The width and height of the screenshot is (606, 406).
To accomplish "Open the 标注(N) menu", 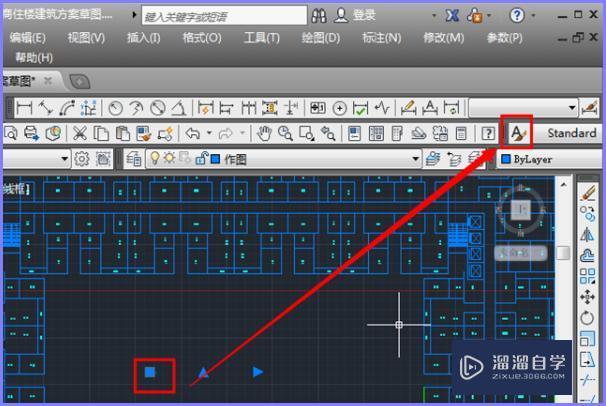I will [x=381, y=38].
